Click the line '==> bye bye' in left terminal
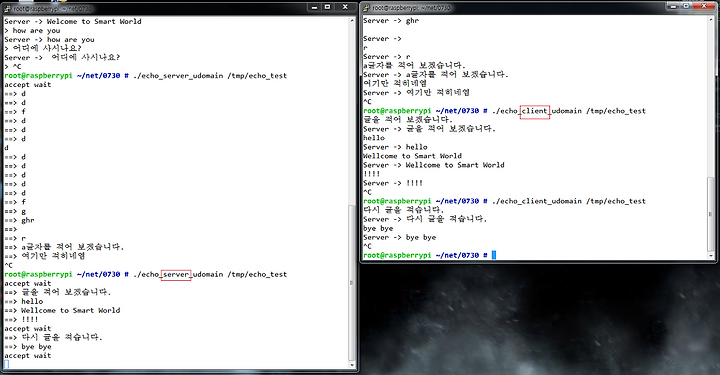 [28, 347]
